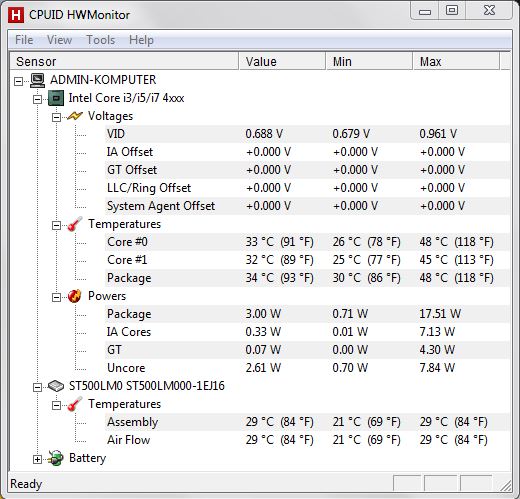Viewport: 520px width, 499px height.
Task: Click the Max column header
Action: click(x=456, y=61)
